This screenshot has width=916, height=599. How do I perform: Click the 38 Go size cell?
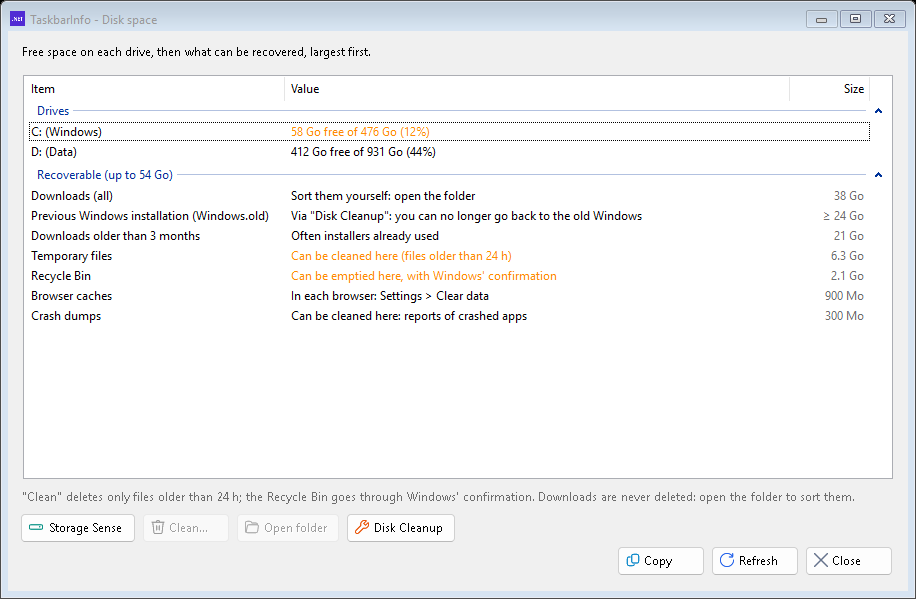tap(848, 196)
